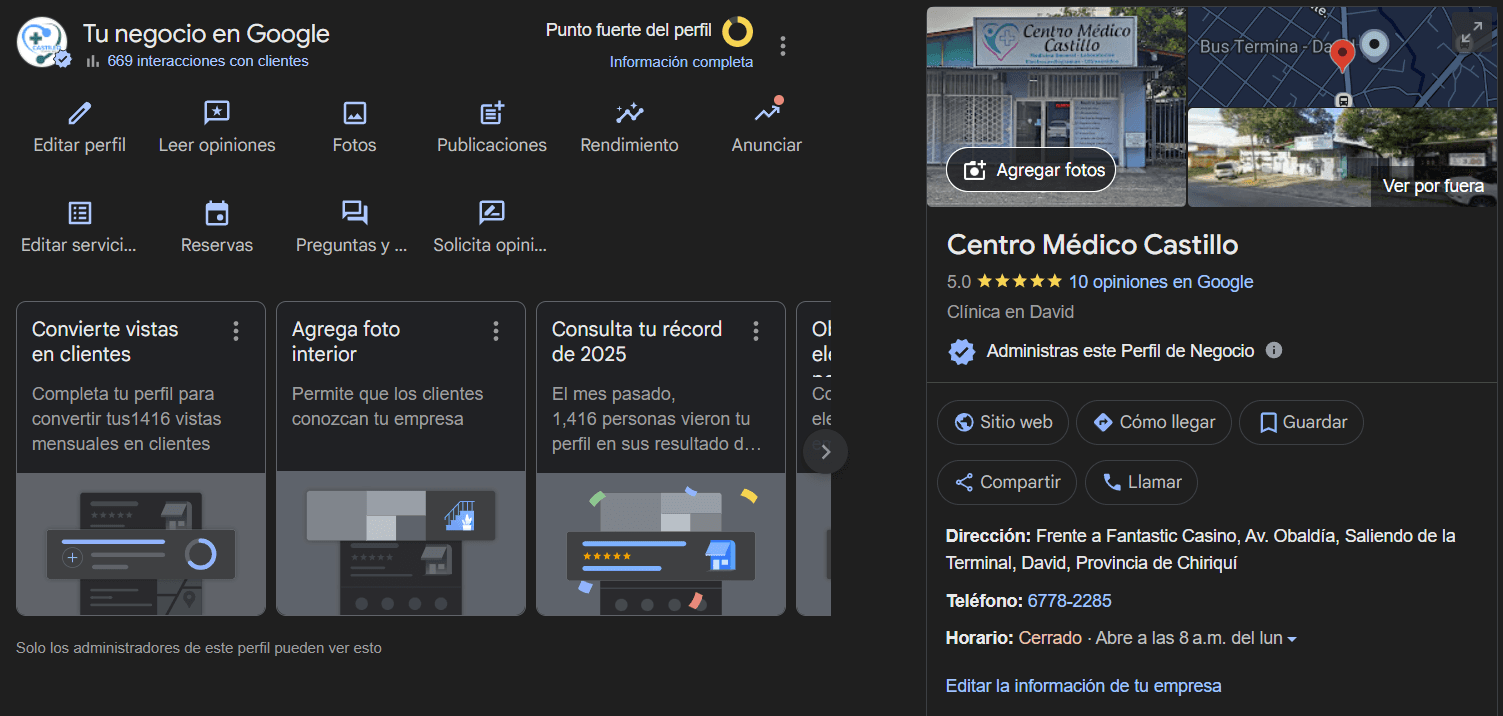Open the Ver por fuera street view thumbnail
This screenshot has height=716, width=1503.
coord(1343,157)
